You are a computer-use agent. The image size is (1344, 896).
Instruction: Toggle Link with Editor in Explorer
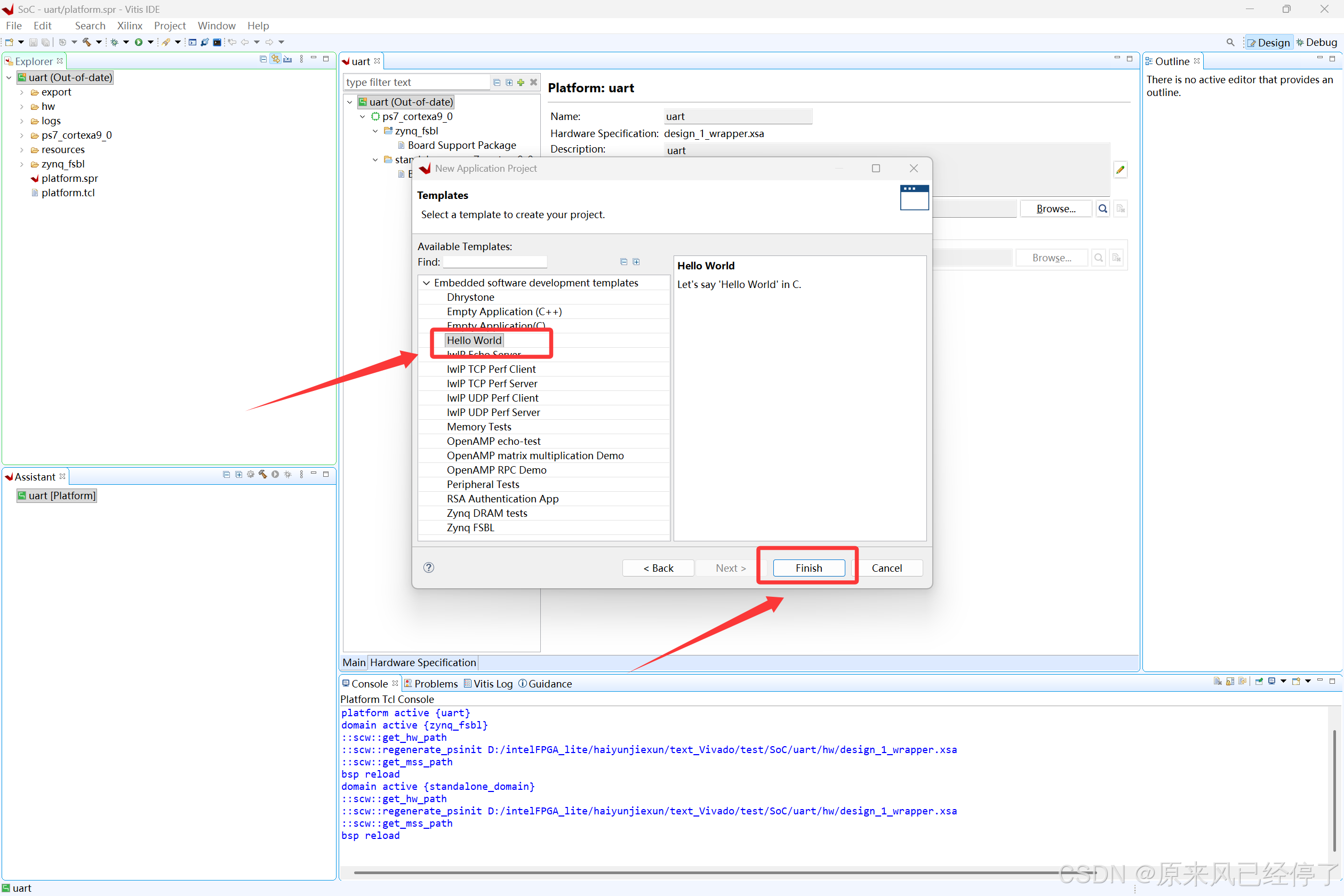pyautogui.click(x=275, y=59)
